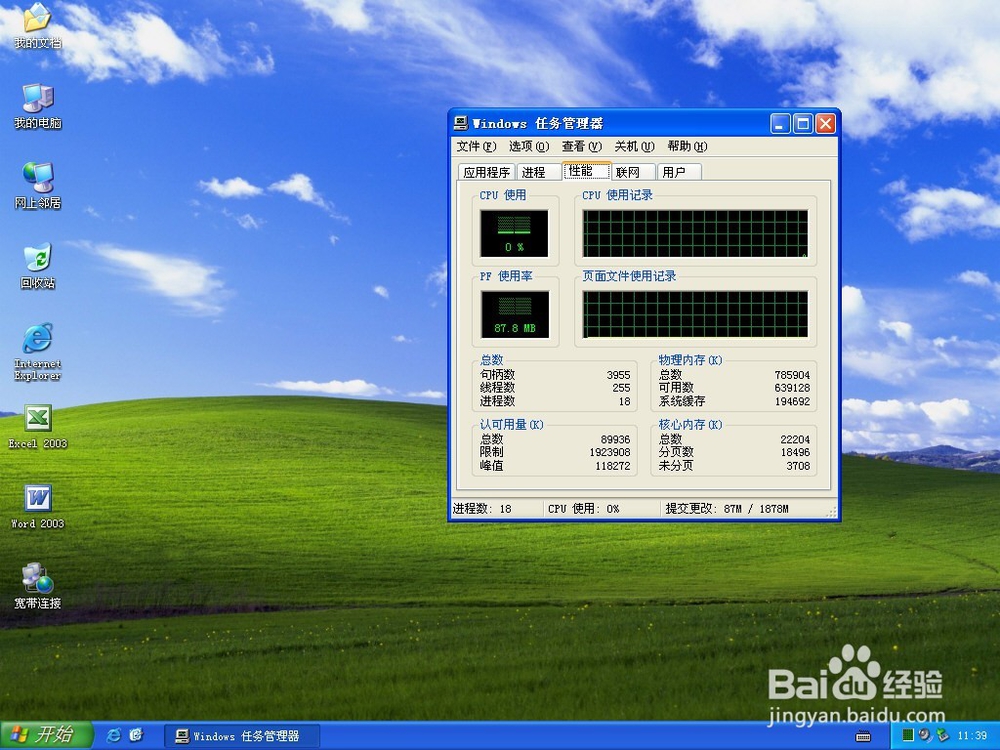
Task: Switch to the 应用程序 tab
Action: tap(487, 172)
